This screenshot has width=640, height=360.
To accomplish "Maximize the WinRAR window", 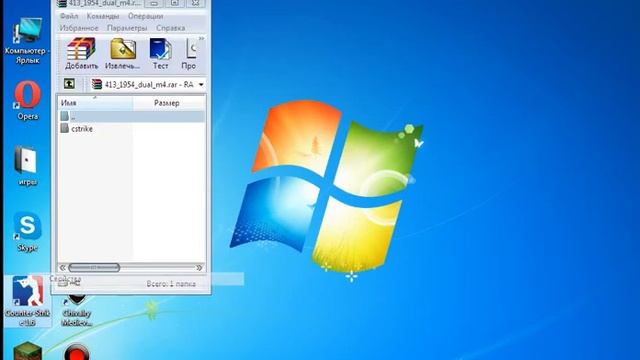I will click(175, 3).
